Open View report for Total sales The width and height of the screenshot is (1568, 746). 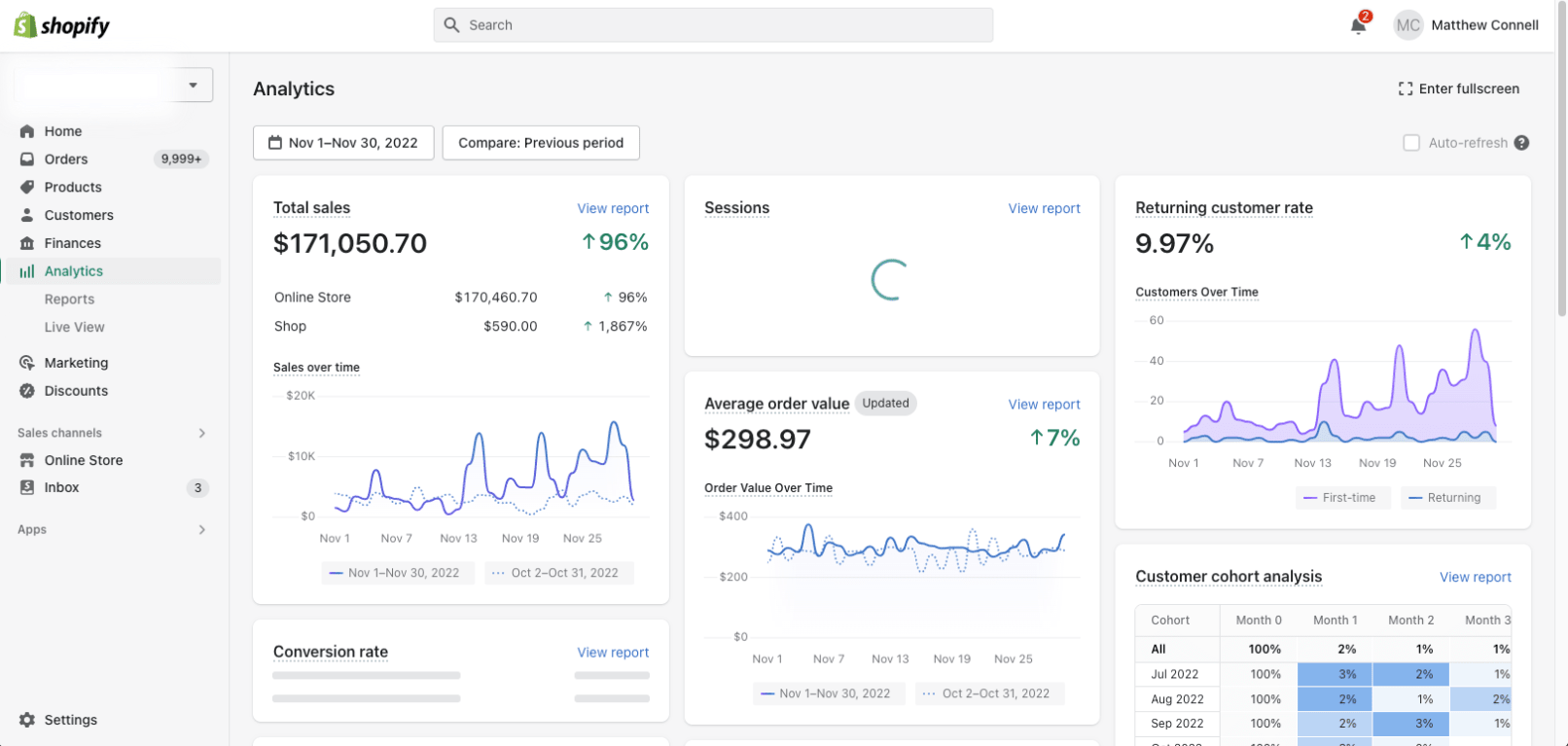pyautogui.click(x=612, y=208)
